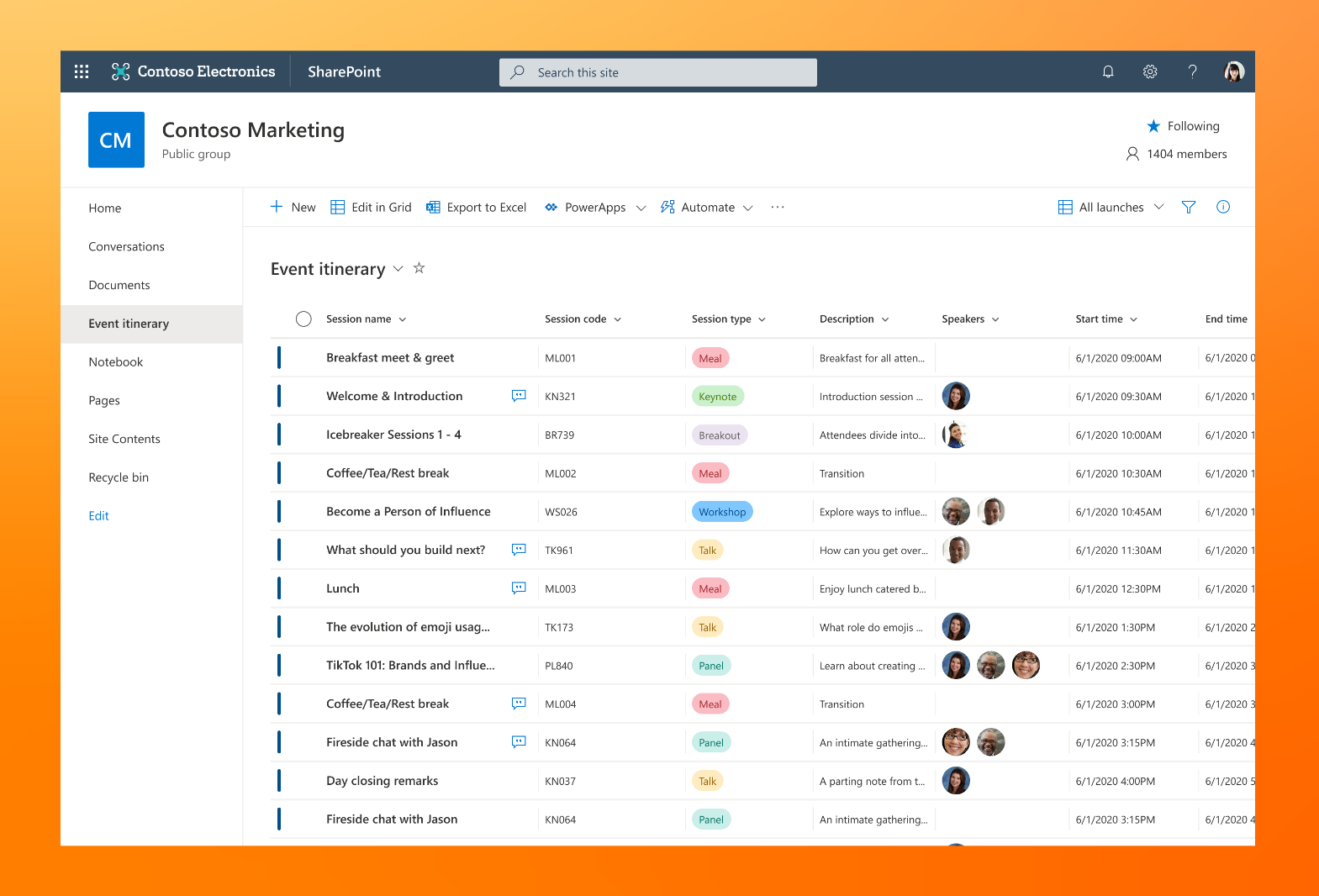
Task: Open the Session type column menu
Action: coord(729,319)
